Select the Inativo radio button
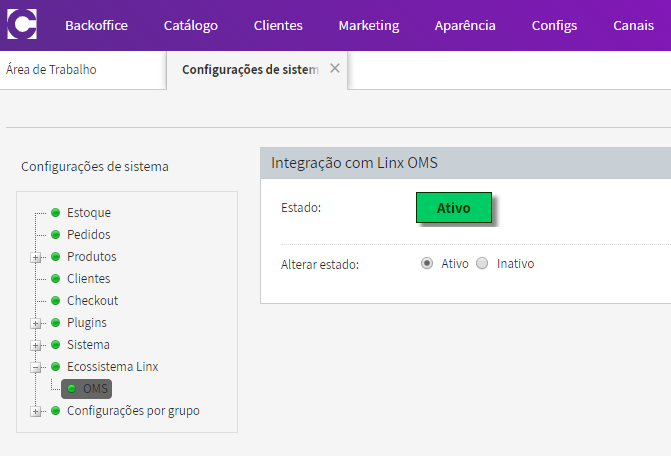671x456 pixels. 482,263
